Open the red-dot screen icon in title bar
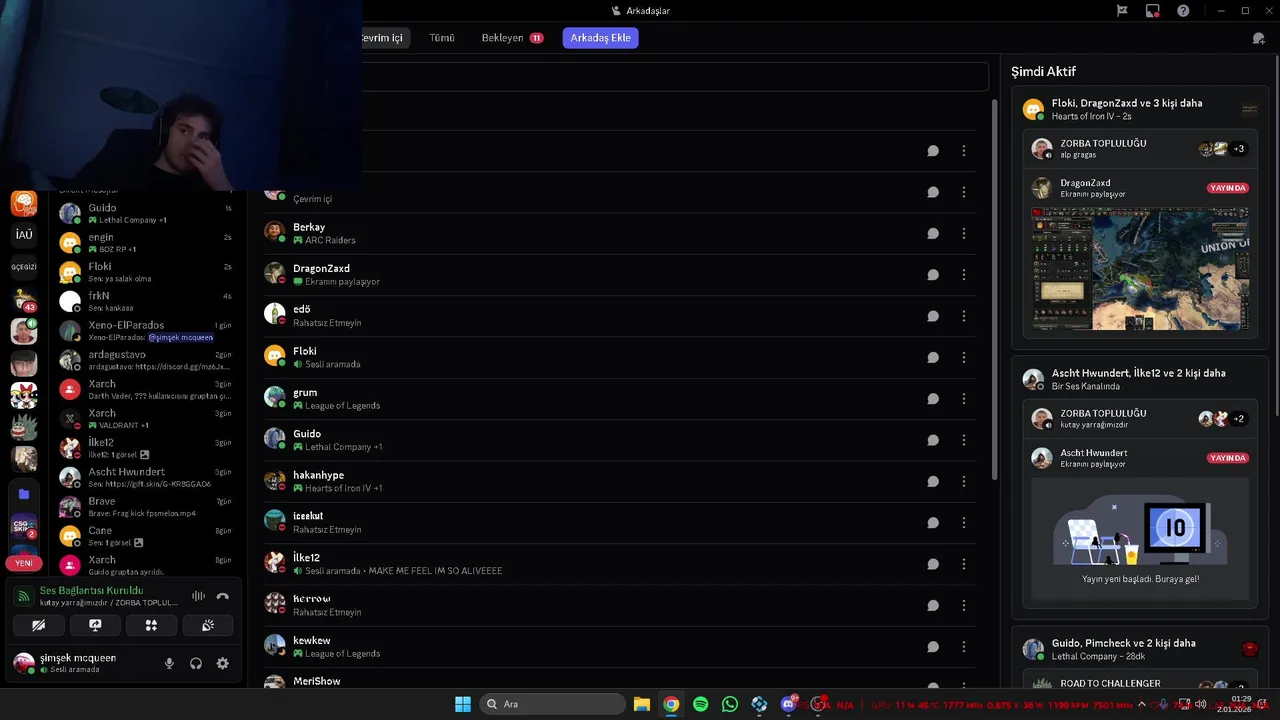The height and width of the screenshot is (720, 1280). (1153, 11)
